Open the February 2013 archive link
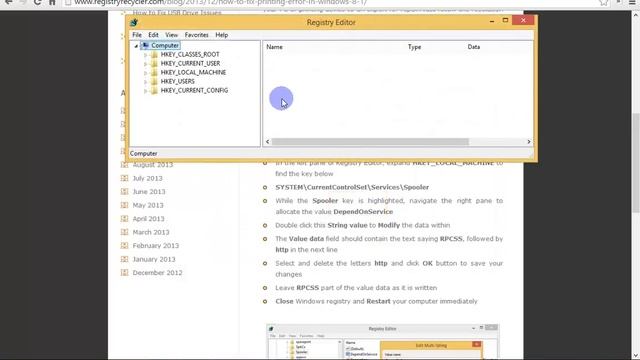This screenshot has width=640, height=360. click(x=156, y=246)
